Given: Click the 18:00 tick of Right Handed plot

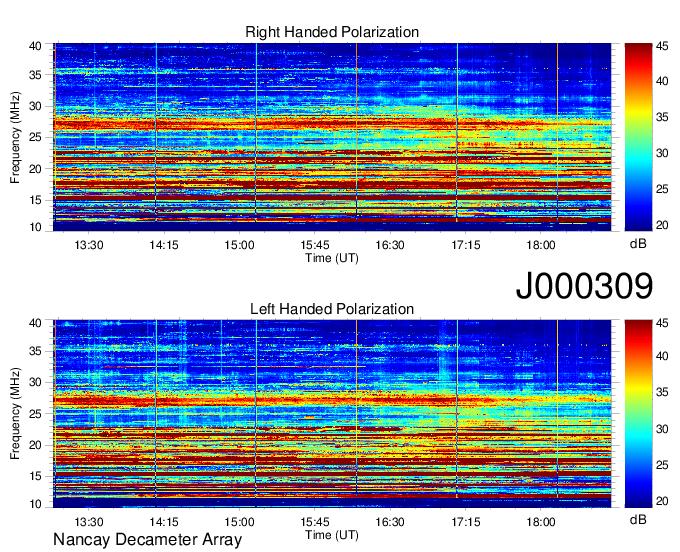Looking at the screenshot, I should point(541,245).
